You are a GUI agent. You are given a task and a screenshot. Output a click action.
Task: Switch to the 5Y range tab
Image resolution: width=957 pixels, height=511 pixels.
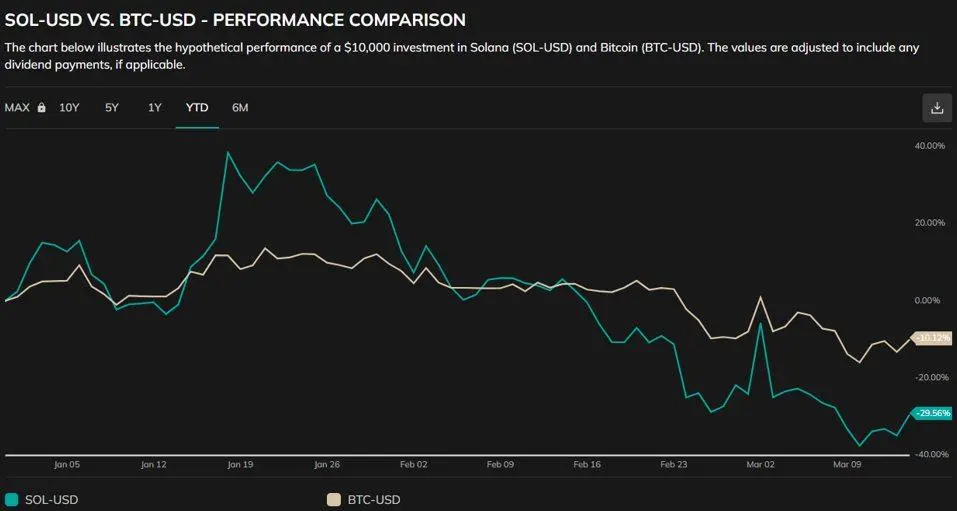pyautogui.click(x=112, y=108)
